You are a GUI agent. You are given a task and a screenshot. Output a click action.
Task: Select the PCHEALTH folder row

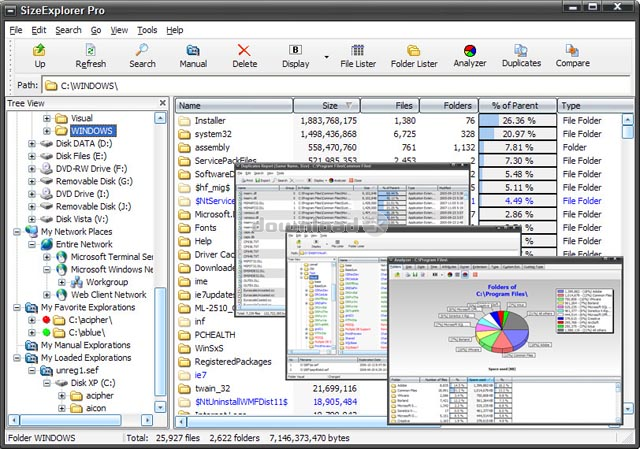point(215,335)
